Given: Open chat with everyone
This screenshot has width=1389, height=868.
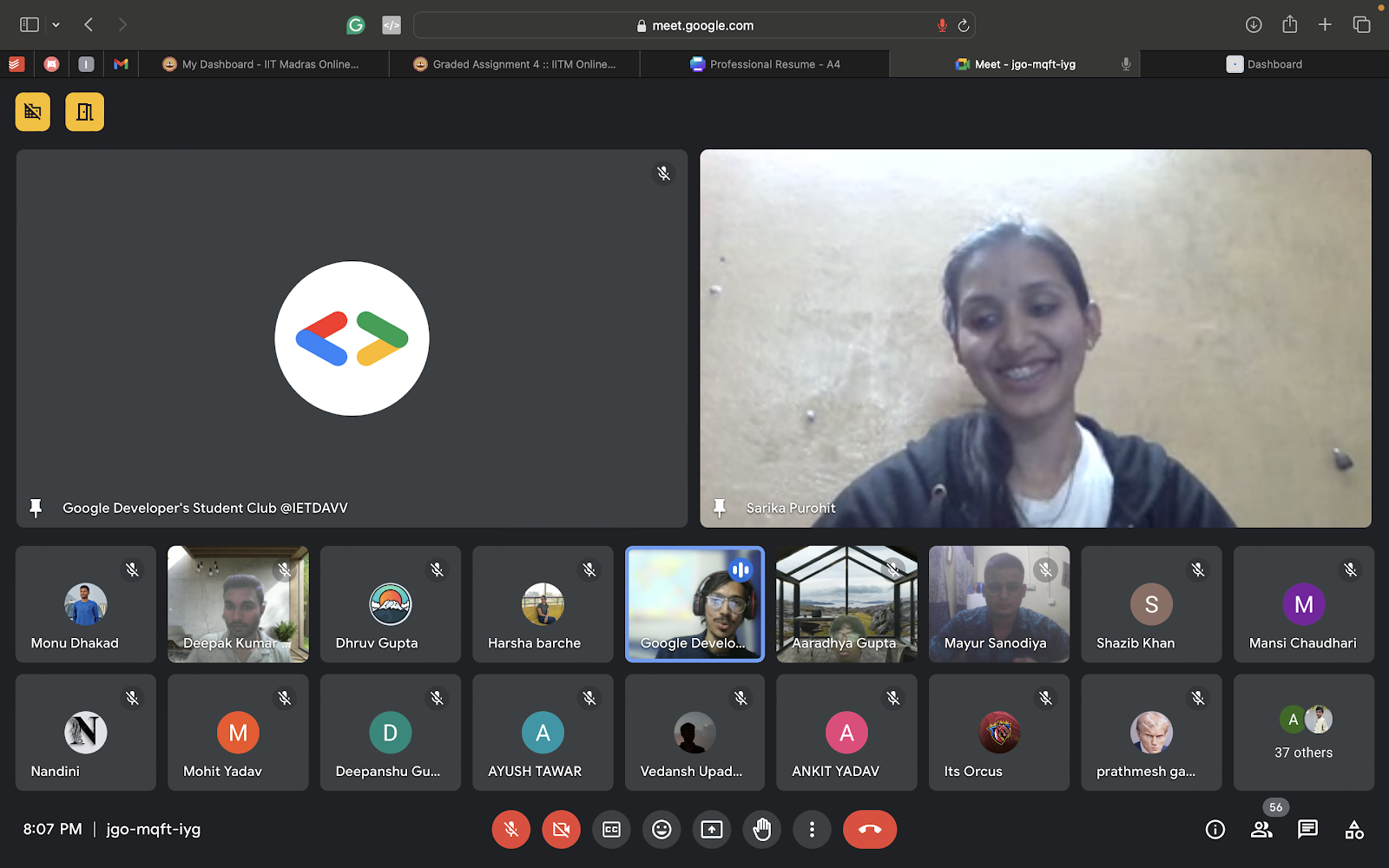Looking at the screenshot, I should 1307,830.
